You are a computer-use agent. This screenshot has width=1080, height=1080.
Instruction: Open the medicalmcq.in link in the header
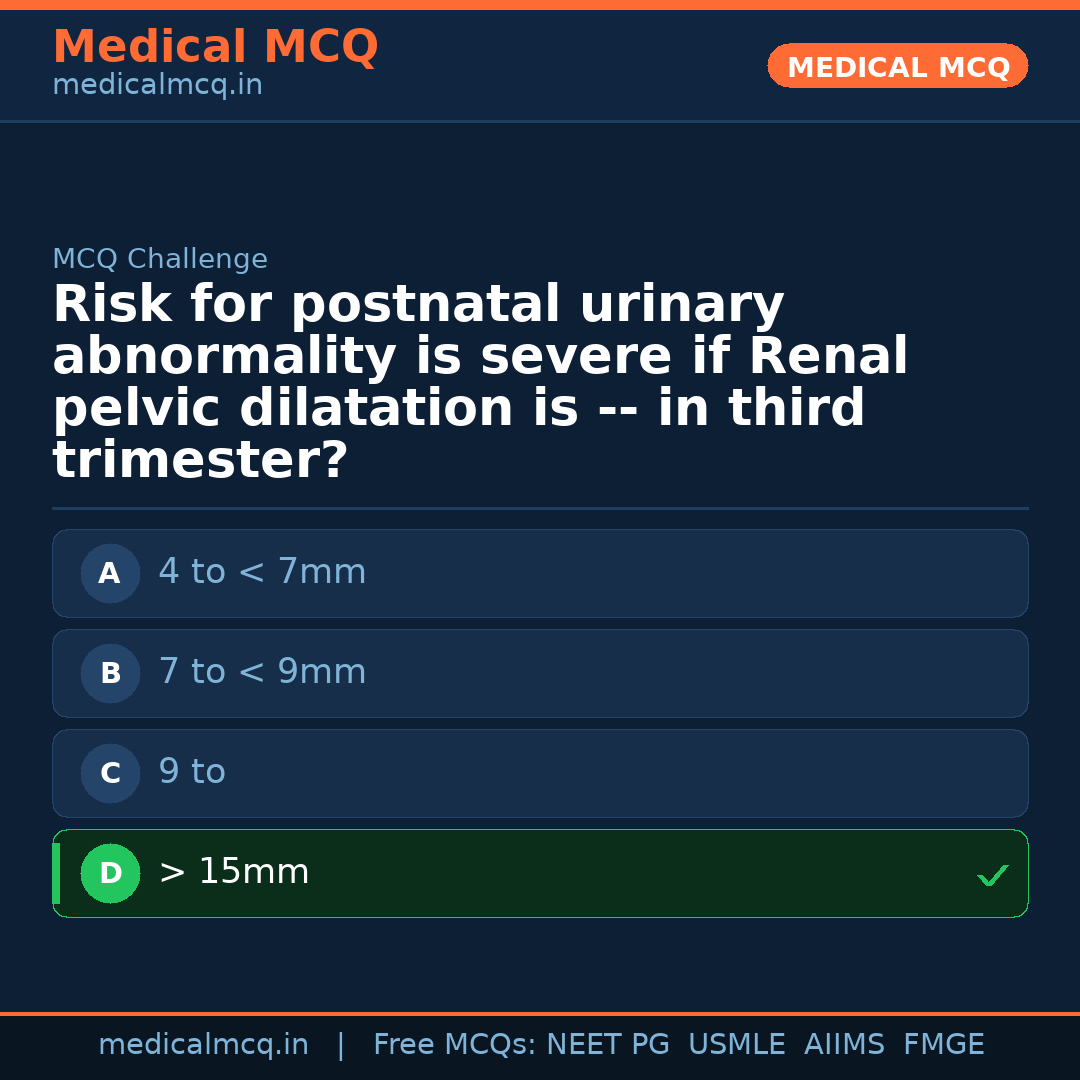[x=157, y=86]
